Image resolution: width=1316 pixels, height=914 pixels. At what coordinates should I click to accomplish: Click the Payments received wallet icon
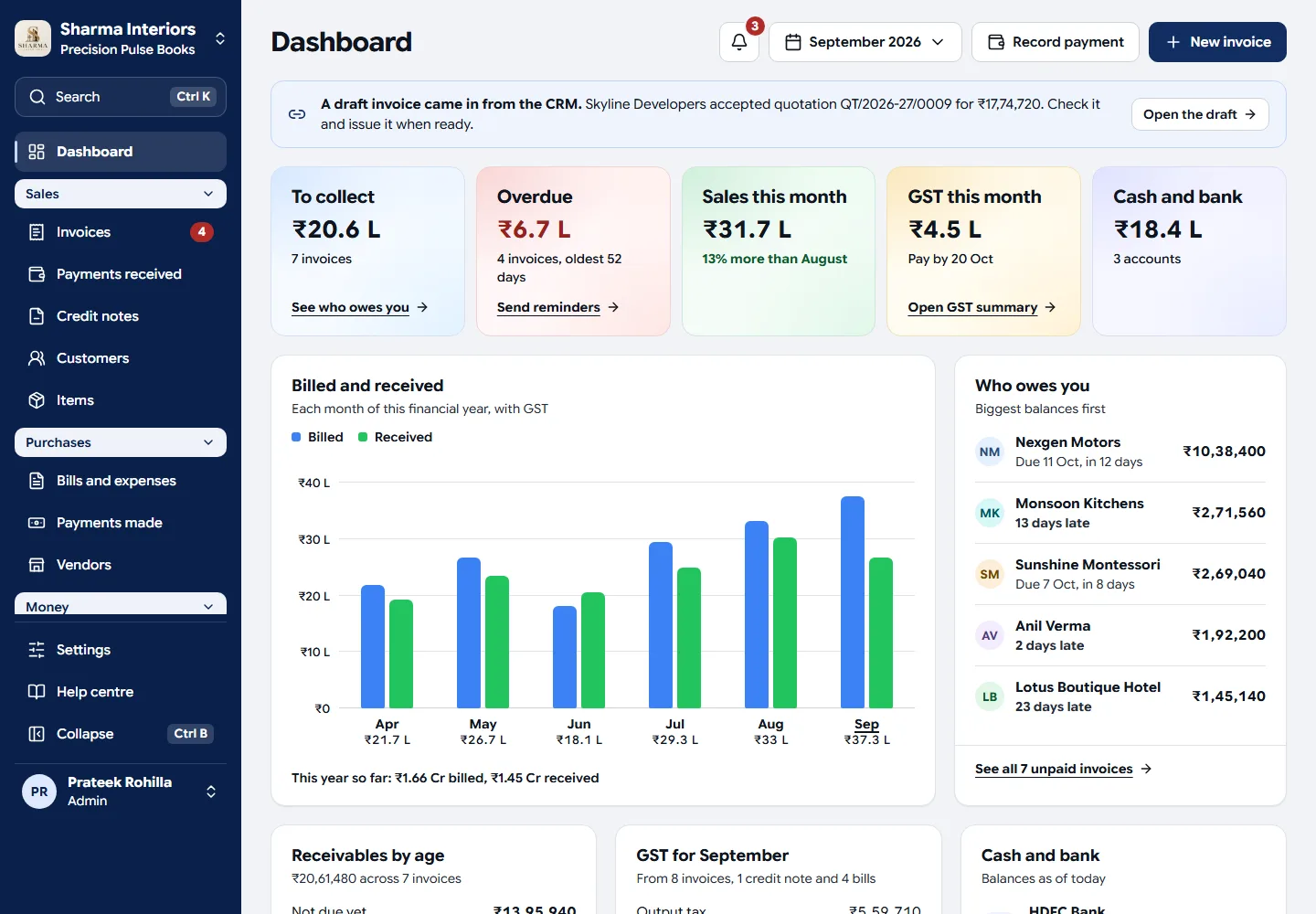37,274
